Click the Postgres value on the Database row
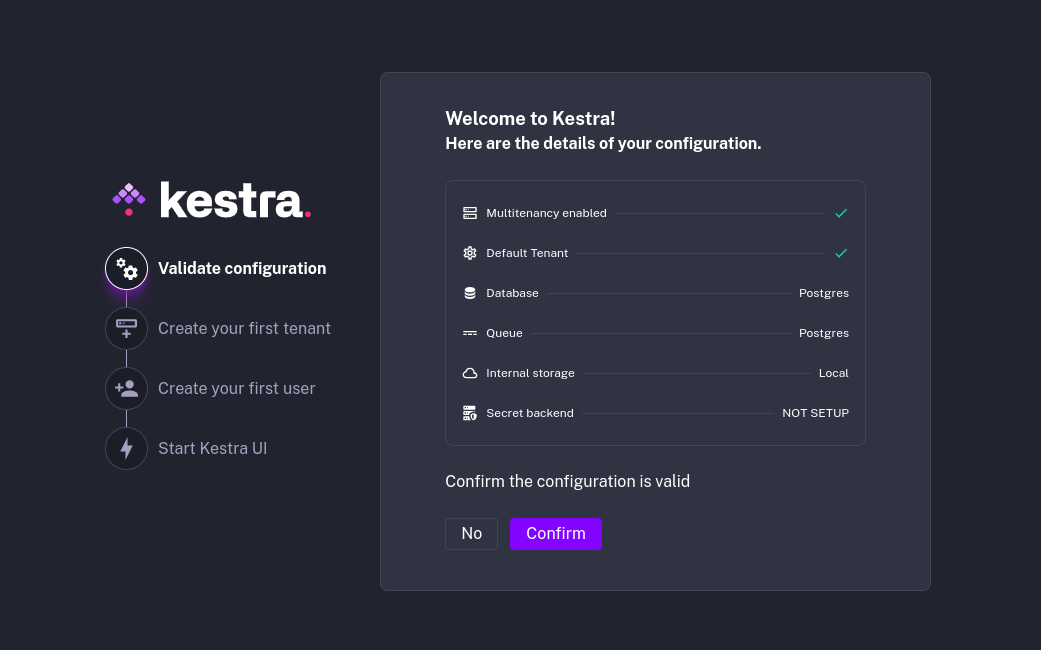1041x650 pixels. (x=823, y=293)
